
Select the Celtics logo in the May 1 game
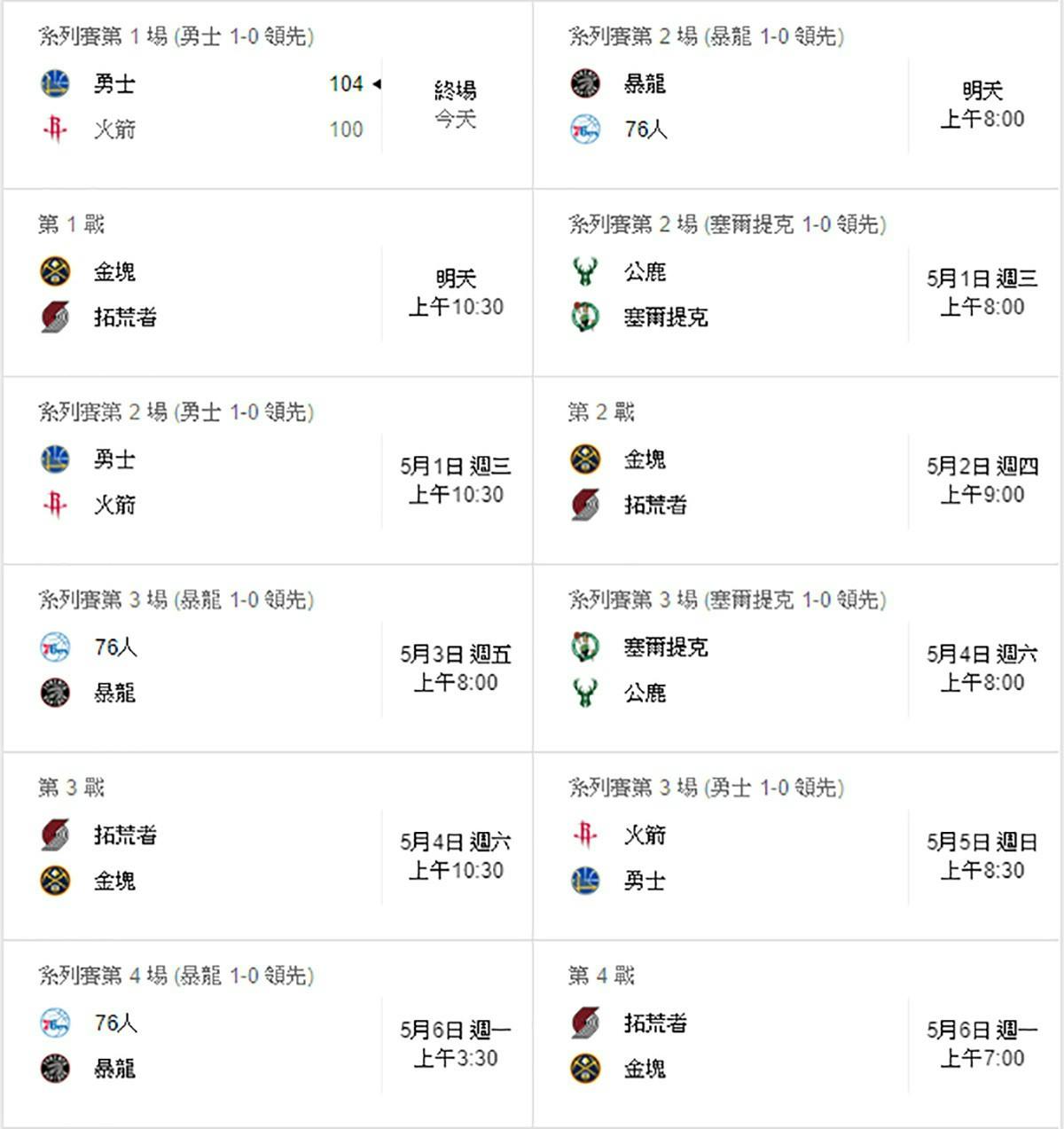point(585,317)
